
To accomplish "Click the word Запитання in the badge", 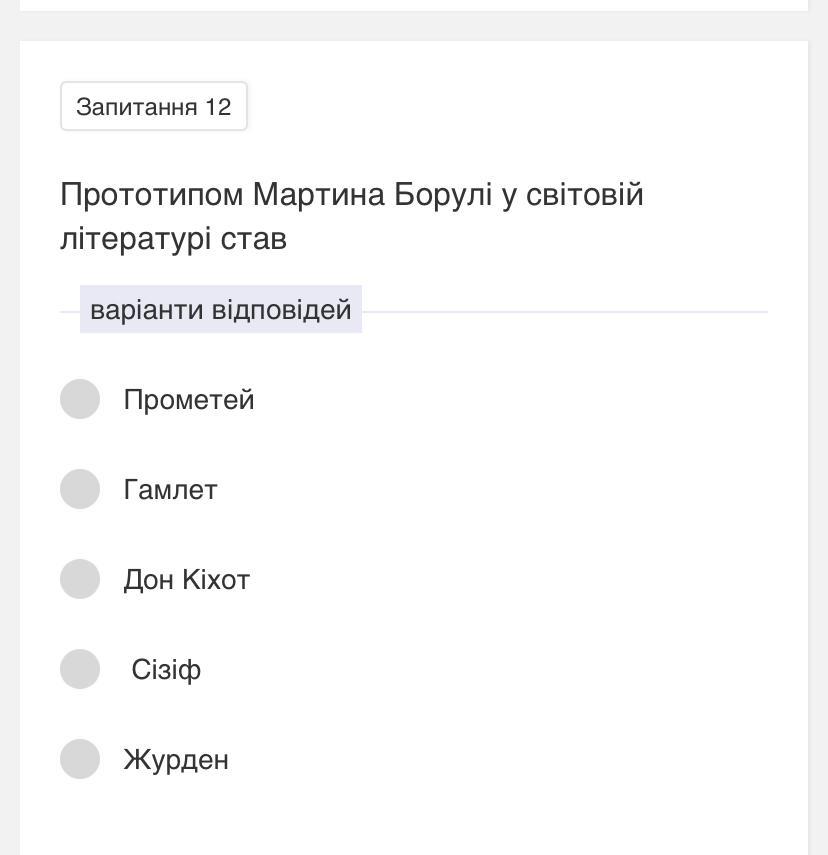I will pyautogui.click(x=137, y=107).
